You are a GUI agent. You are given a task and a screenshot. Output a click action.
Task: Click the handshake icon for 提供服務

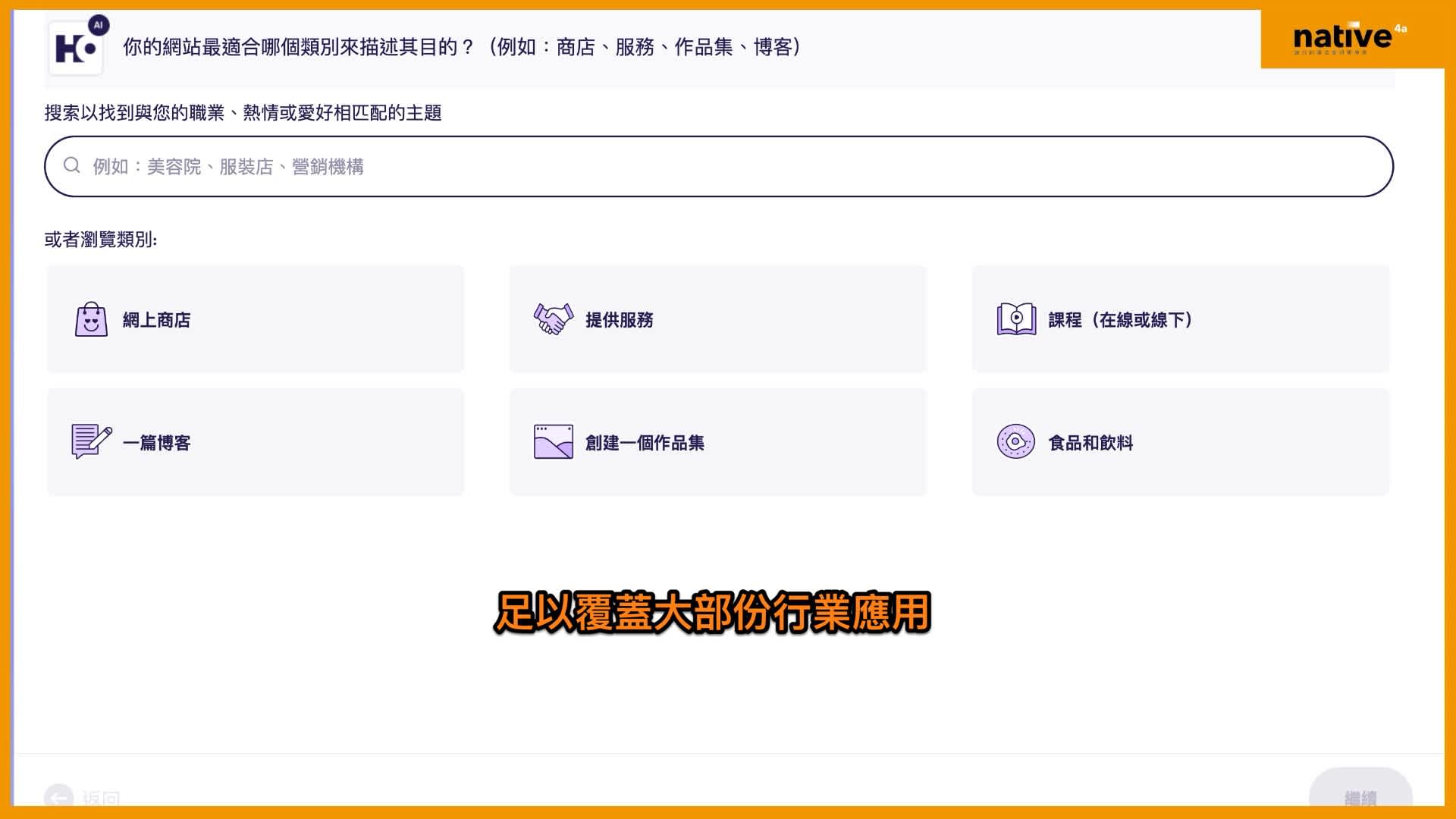(554, 319)
